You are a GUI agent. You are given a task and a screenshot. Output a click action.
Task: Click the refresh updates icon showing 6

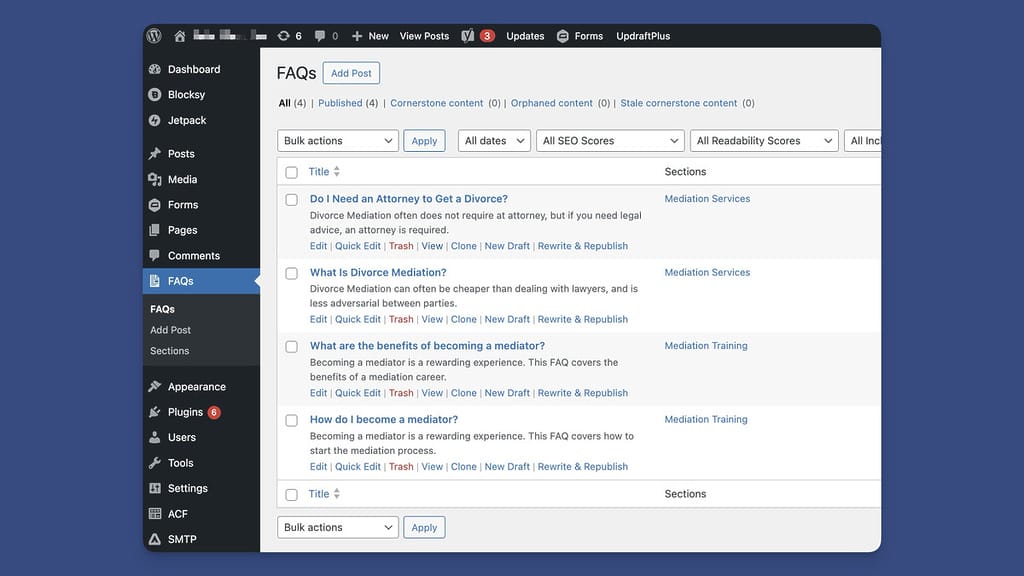[285, 35]
